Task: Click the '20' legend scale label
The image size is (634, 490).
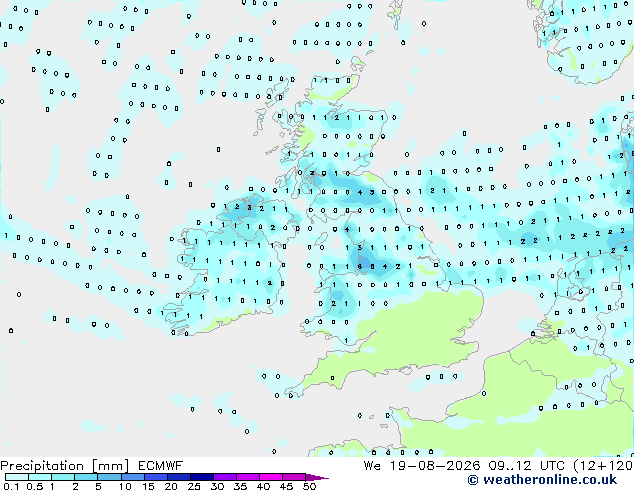Action: point(171,486)
